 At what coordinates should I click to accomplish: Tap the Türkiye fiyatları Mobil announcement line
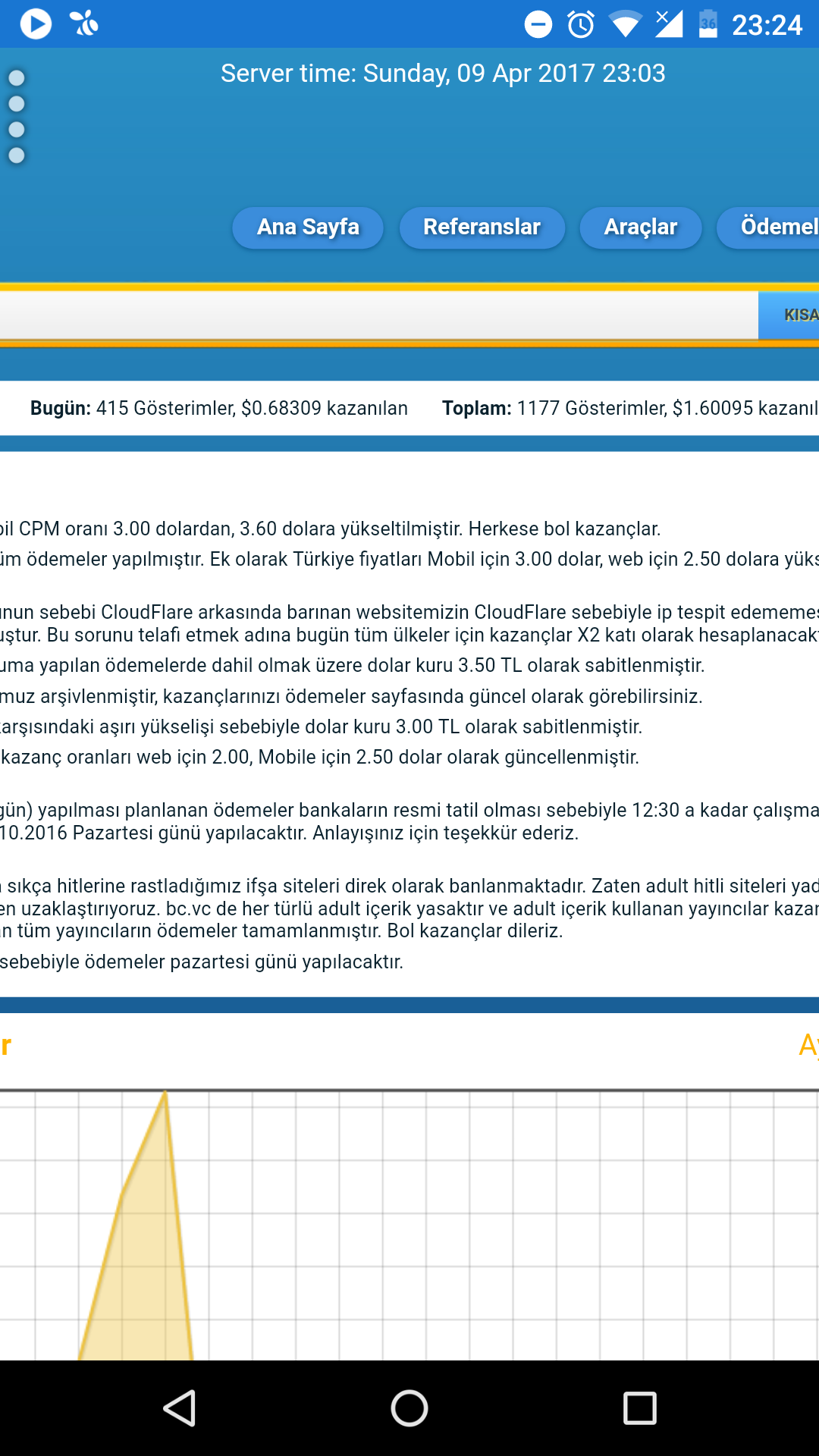click(409, 559)
